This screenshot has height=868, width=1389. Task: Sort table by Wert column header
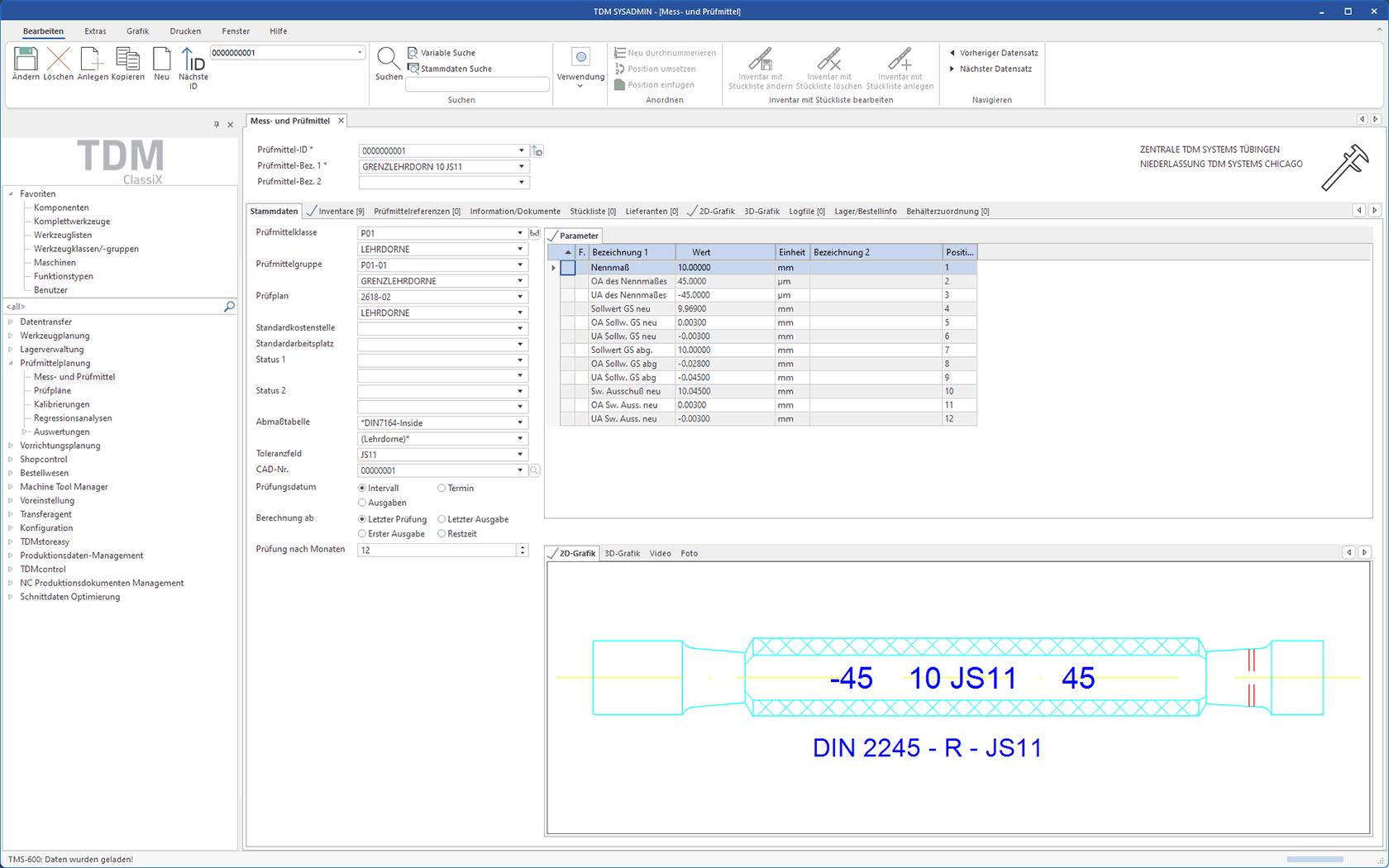[725, 252]
